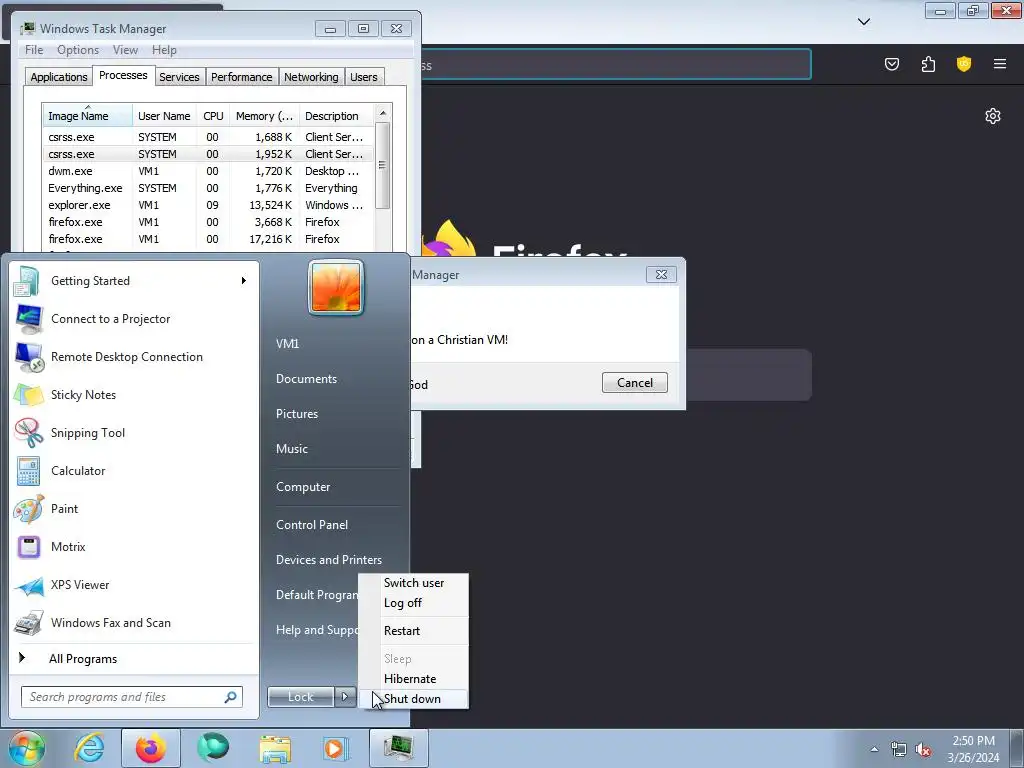Click process list vertical scrollbar thumb
Viewport: 1024px width, 768px height.
[383, 165]
